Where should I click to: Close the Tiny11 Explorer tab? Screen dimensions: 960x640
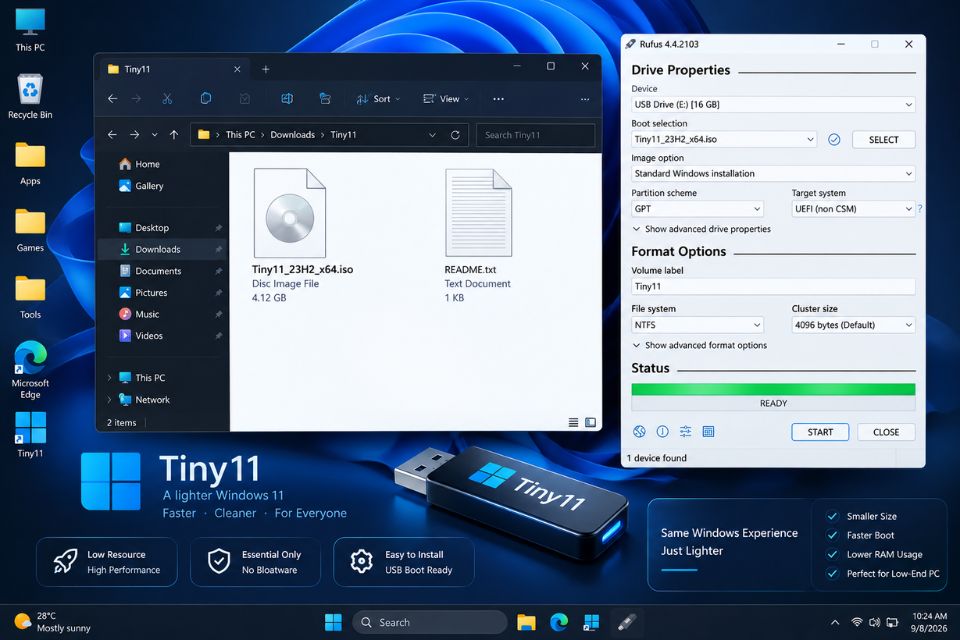pos(237,69)
